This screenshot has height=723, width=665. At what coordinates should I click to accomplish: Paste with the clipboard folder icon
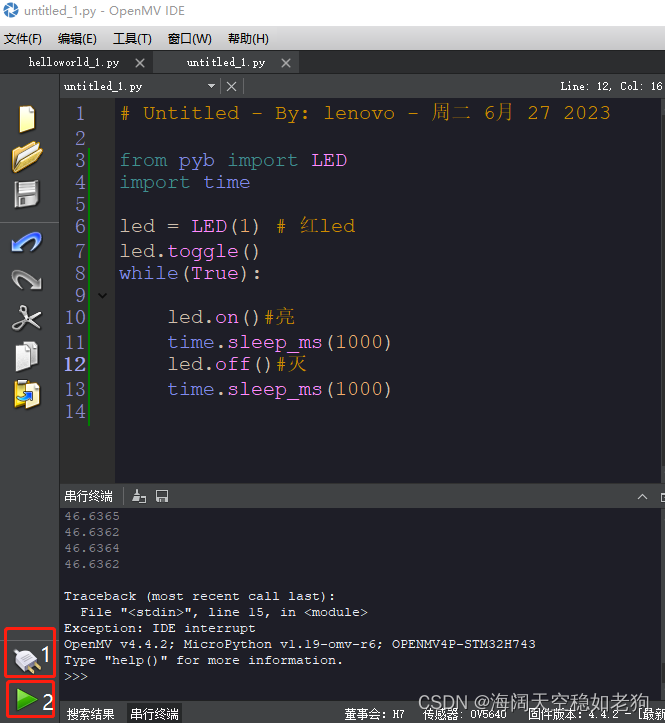pos(27,395)
